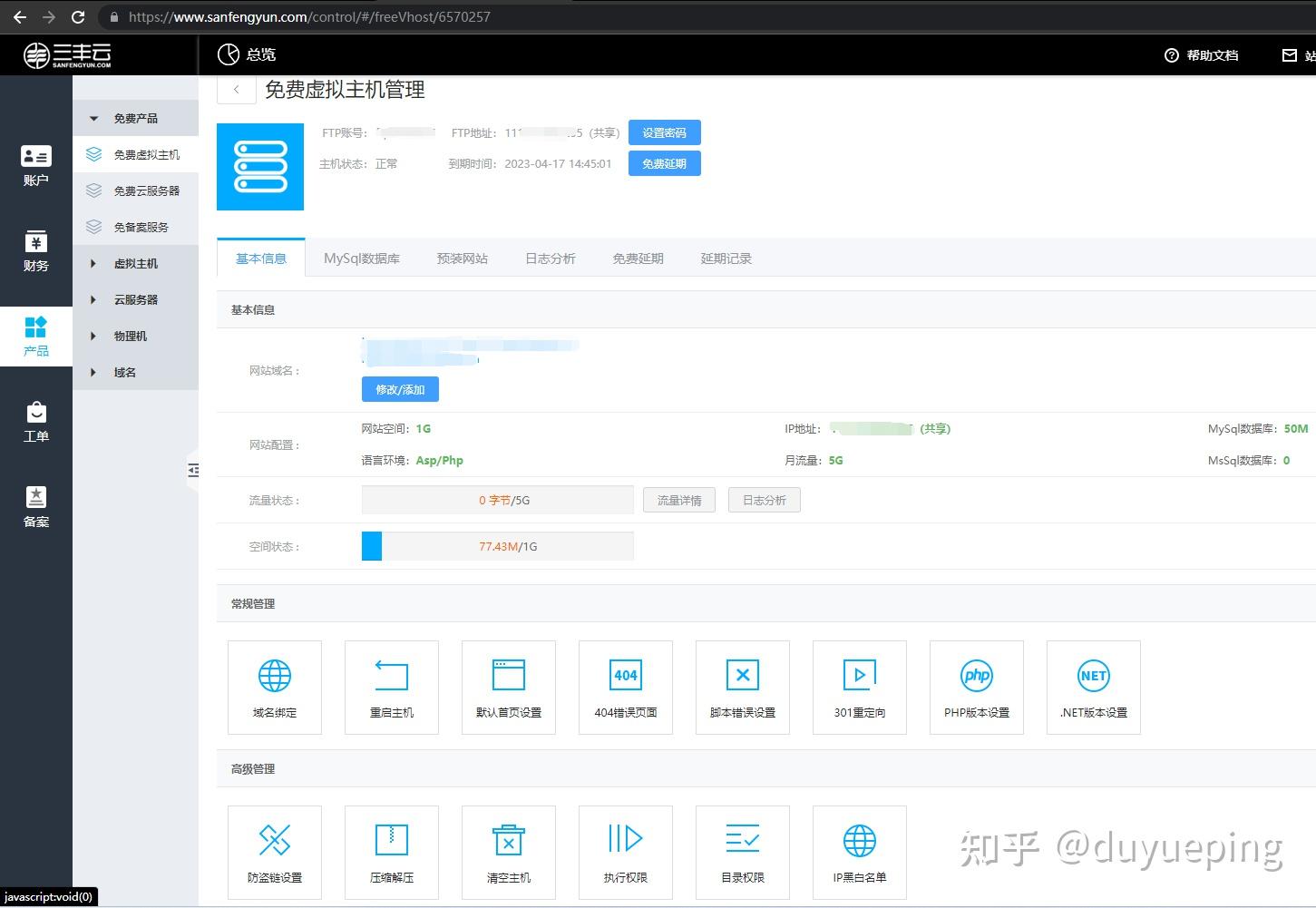Viewport: 1316px width, 908px height.
Task: Click the 设置密码 button
Action: coord(665,132)
